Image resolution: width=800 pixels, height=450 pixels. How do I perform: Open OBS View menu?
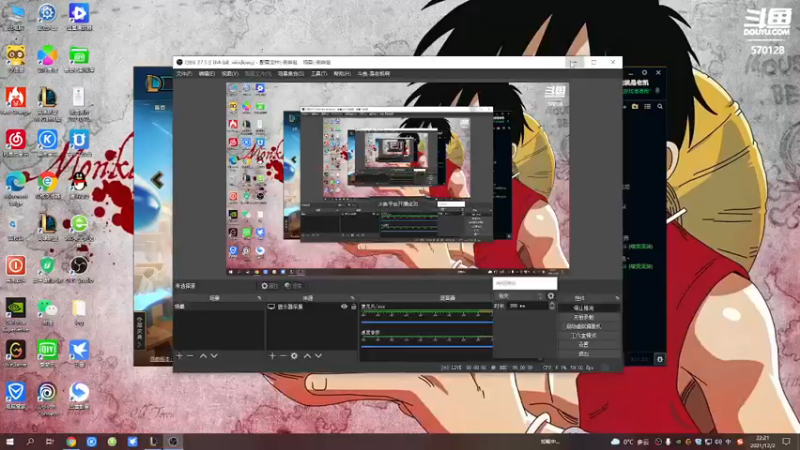[230, 74]
